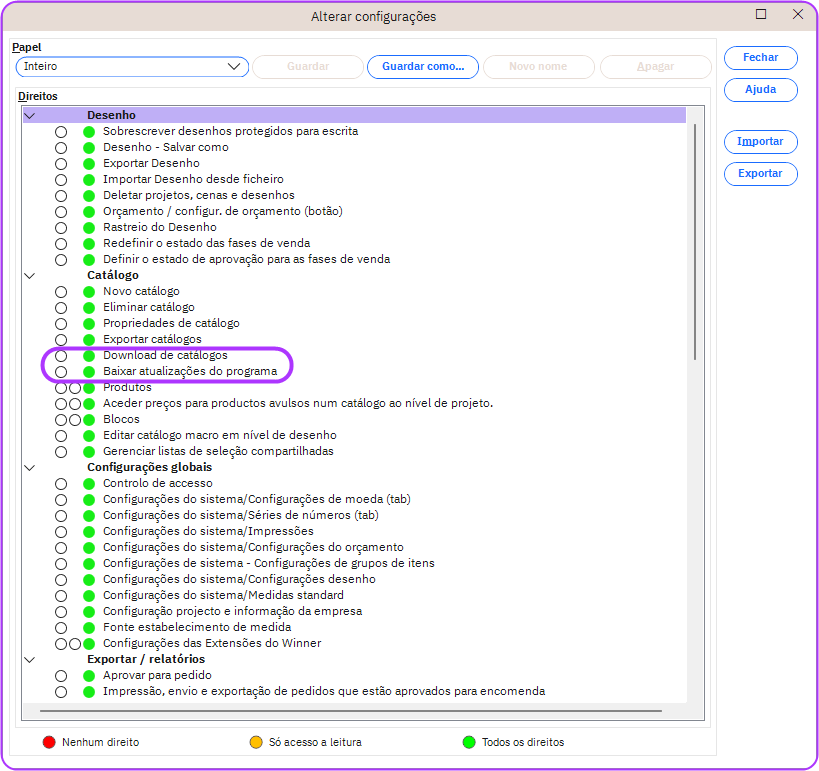Click green dot beside Exportar Desenho
The image size is (819, 771).
pyautogui.click(x=89, y=163)
